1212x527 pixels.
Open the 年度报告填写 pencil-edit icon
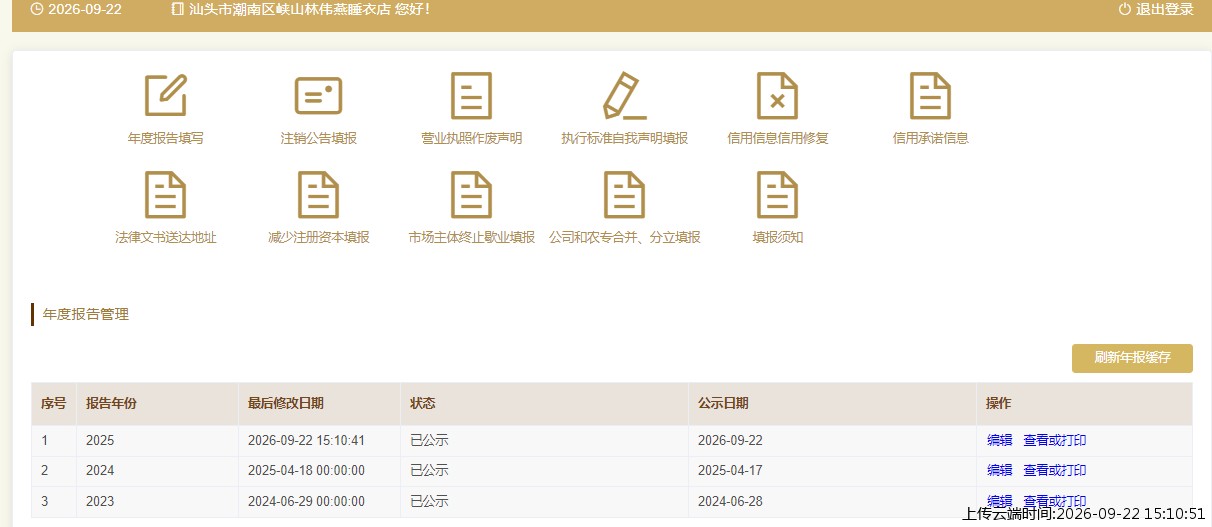166,96
